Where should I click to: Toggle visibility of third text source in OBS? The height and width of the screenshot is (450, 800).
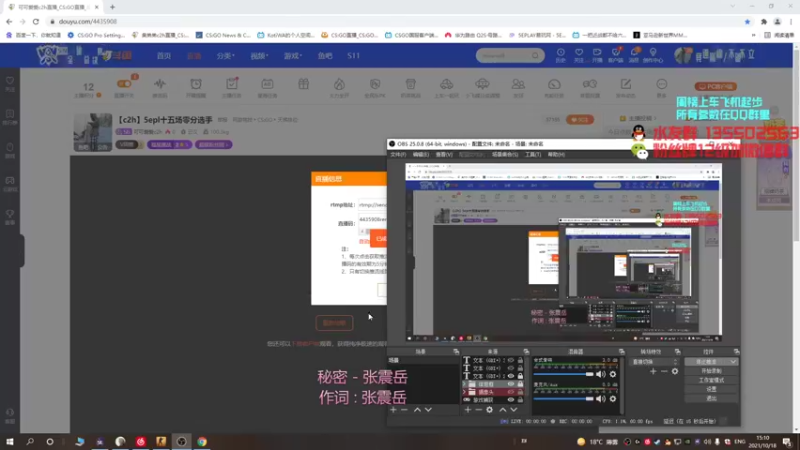(x=511, y=376)
